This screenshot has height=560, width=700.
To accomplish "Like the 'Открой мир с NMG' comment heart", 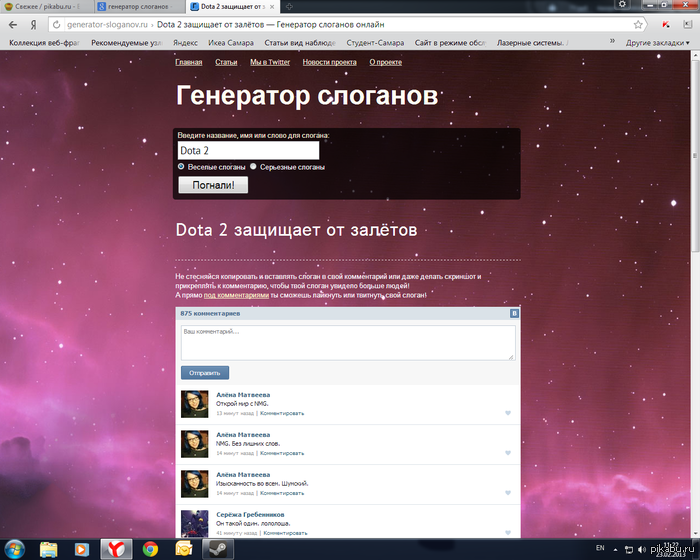I will coord(508,413).
